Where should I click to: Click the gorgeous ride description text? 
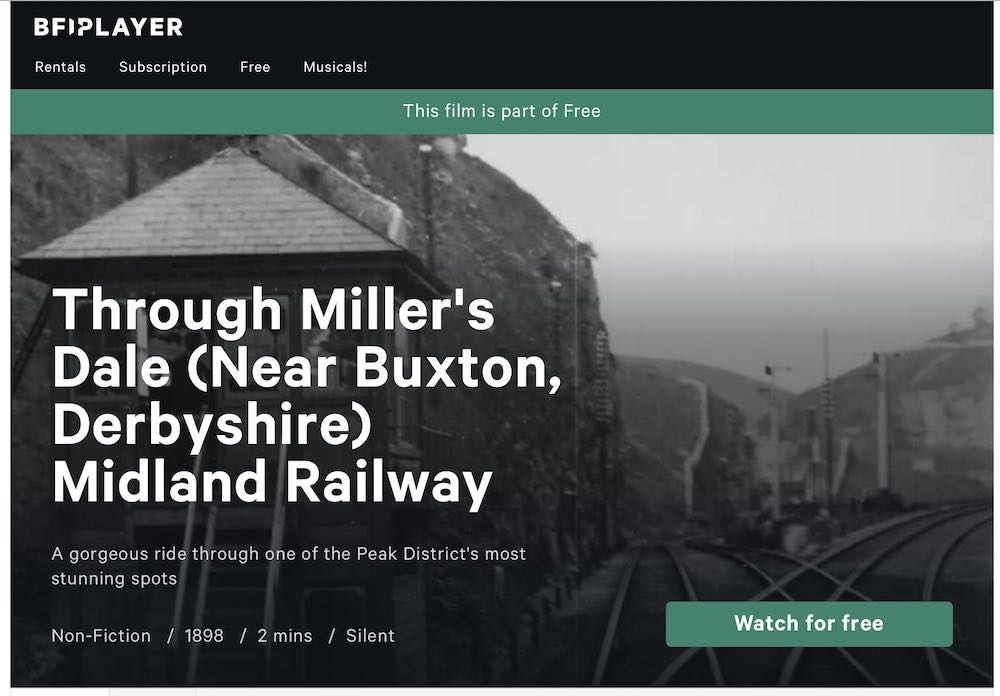(288, 566)
